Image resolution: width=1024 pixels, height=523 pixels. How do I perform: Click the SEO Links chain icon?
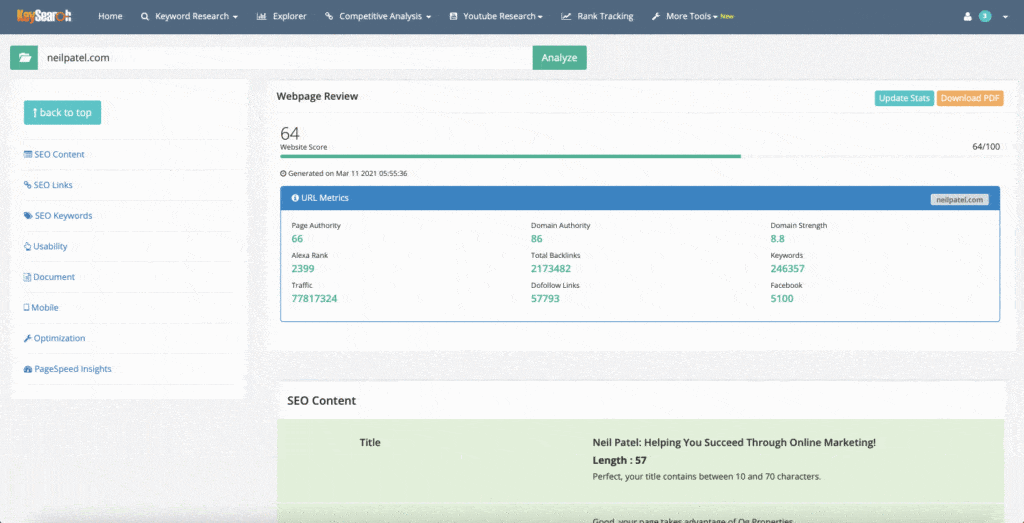(27, 185)
